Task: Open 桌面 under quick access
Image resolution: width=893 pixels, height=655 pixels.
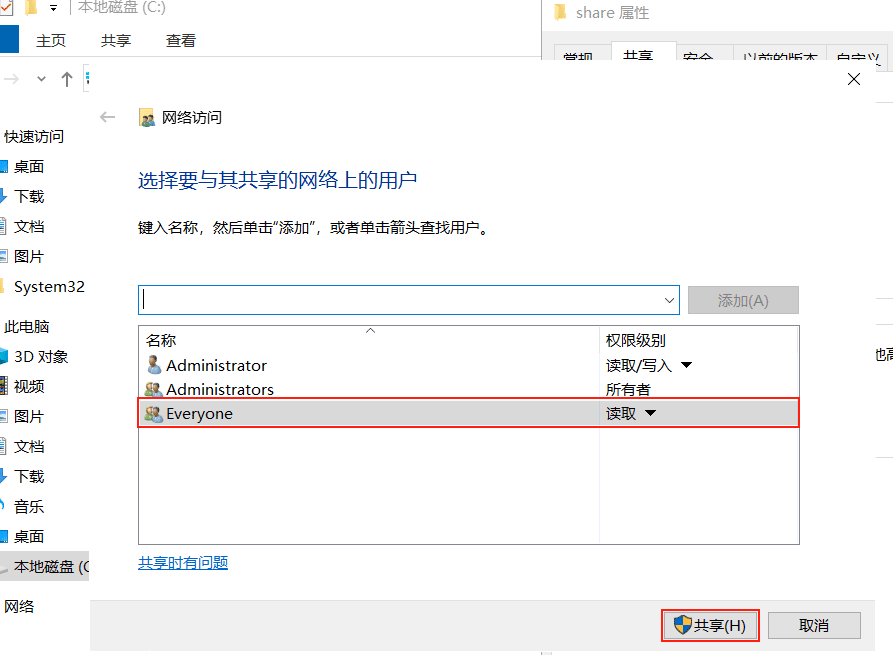Action: (x=29, y=166)
